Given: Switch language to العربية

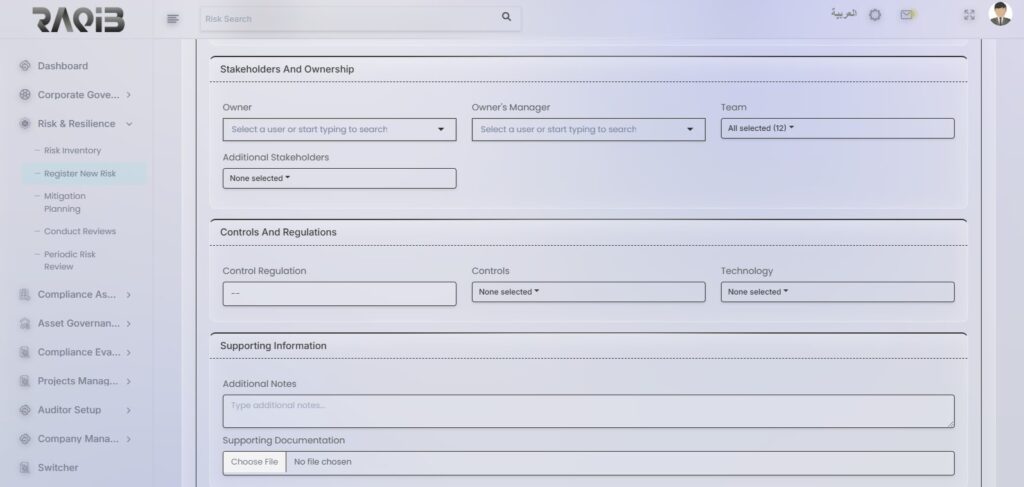Looking at the screenshot, I should pos(843,14).
